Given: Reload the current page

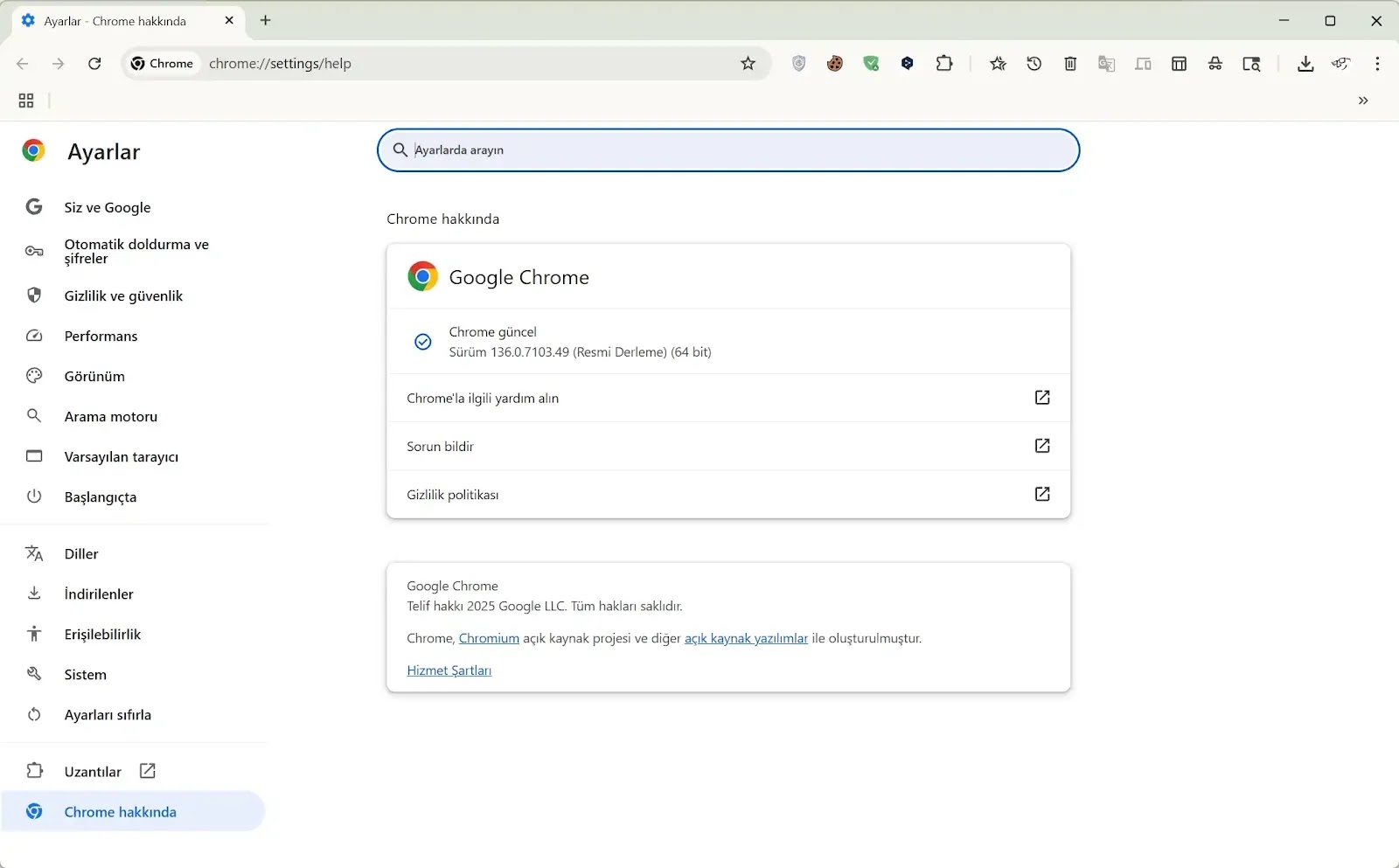Looking at the screenshot, I should tap(94, 64).
